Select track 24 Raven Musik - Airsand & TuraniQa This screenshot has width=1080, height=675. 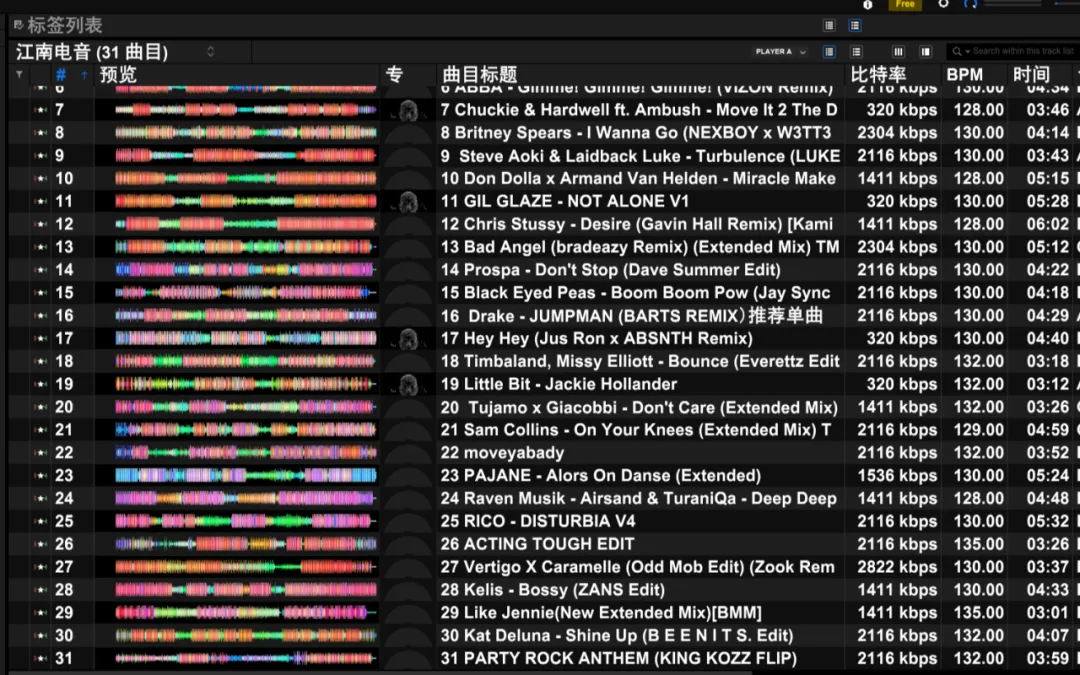click(x=638, y=498)
